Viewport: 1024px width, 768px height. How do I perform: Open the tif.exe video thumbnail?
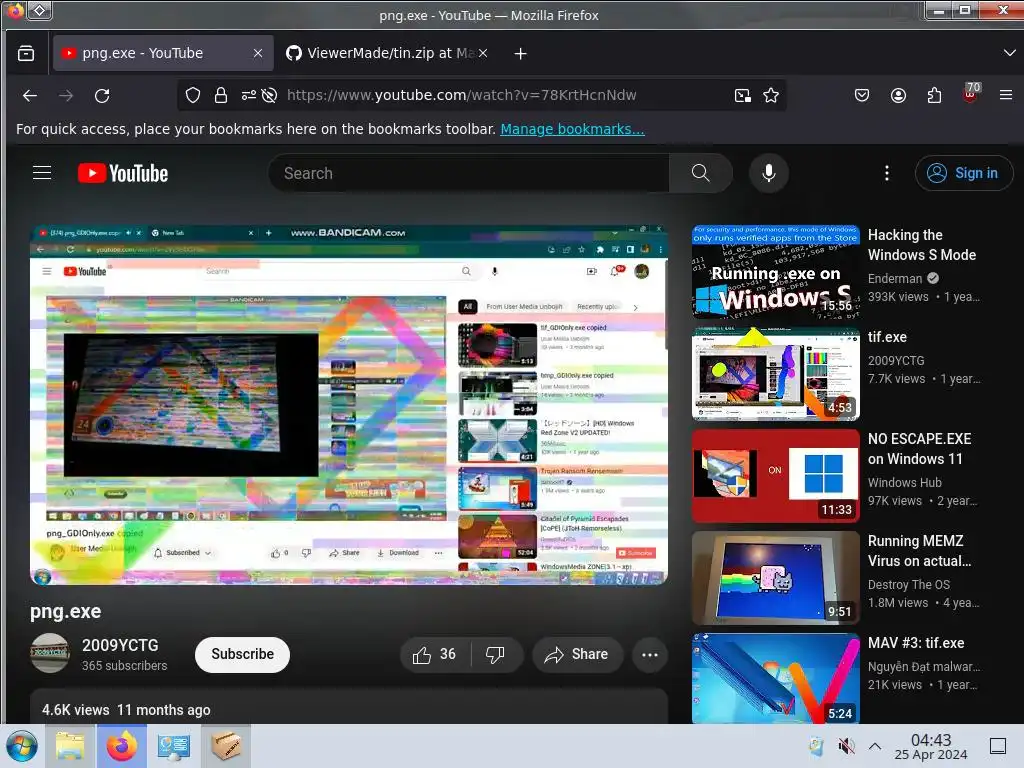[776, 374]
